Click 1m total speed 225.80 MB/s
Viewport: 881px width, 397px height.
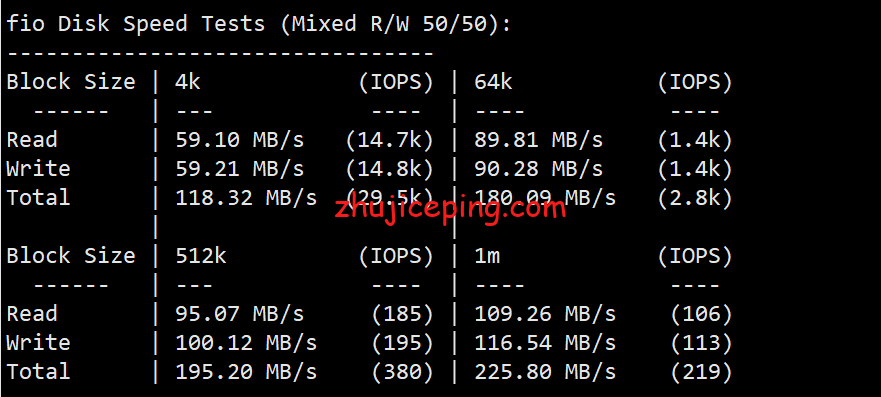[x=545, y=372]
